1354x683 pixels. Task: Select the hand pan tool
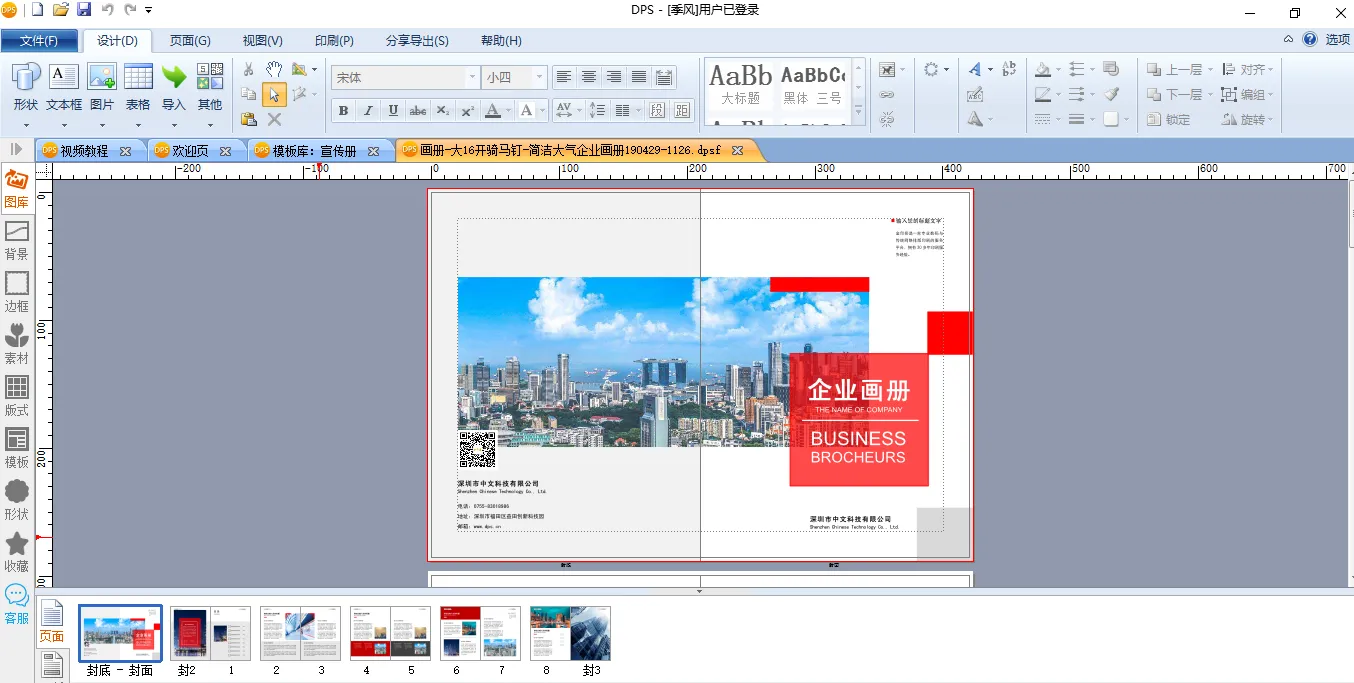click(274, 69)
